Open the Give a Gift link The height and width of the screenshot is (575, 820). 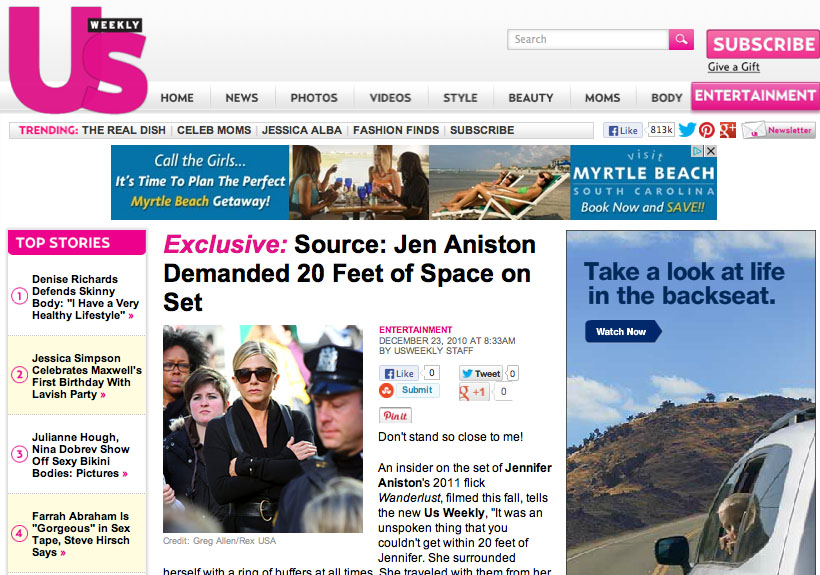[733, 67]
